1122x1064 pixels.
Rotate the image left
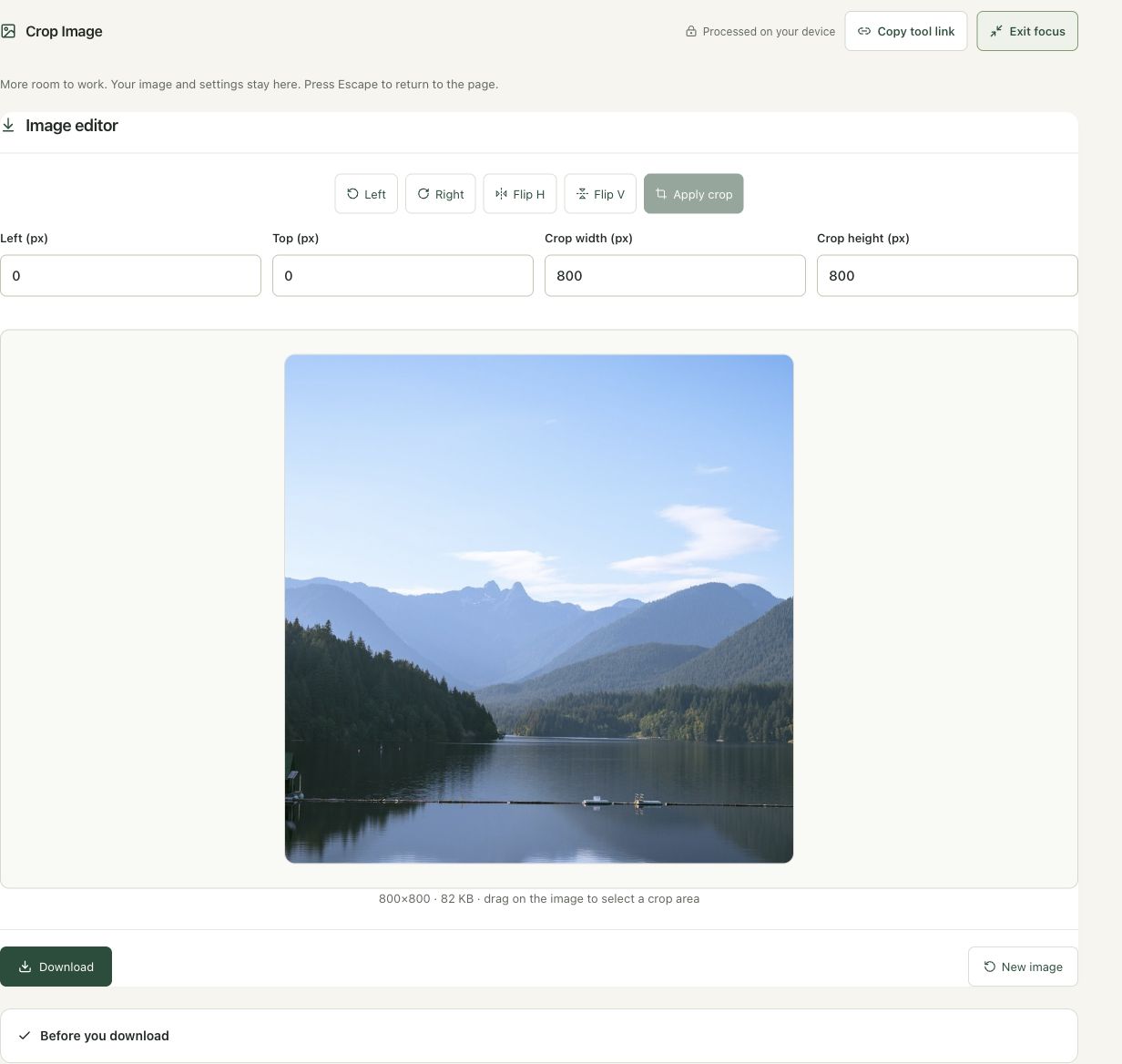click(366, 194)
